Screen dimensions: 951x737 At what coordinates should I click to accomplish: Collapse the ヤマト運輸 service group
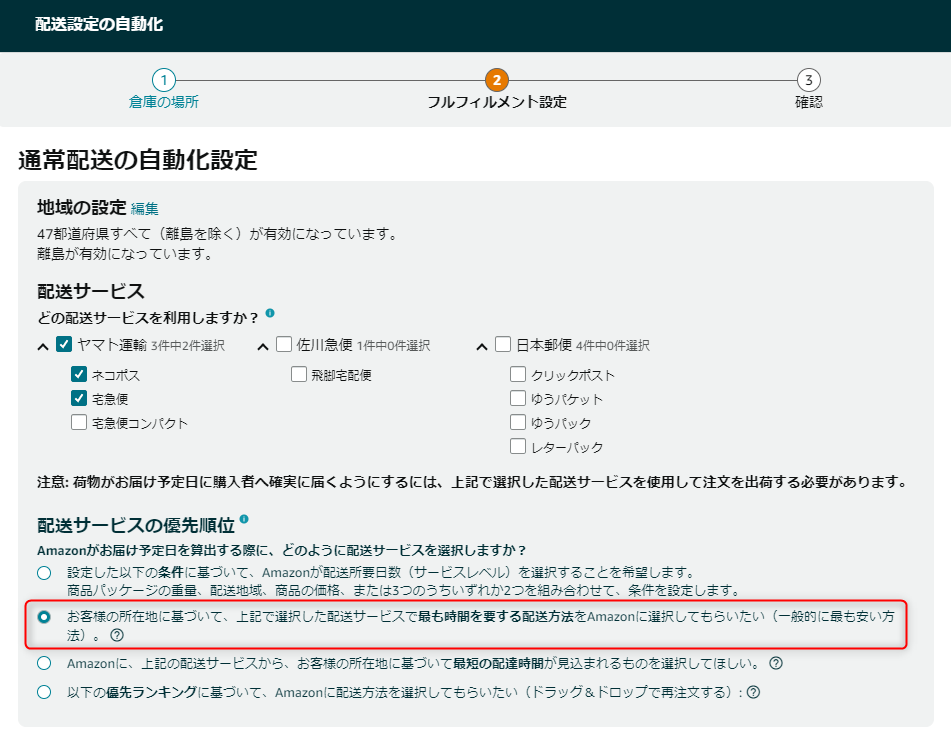click(x=42, y=347)
